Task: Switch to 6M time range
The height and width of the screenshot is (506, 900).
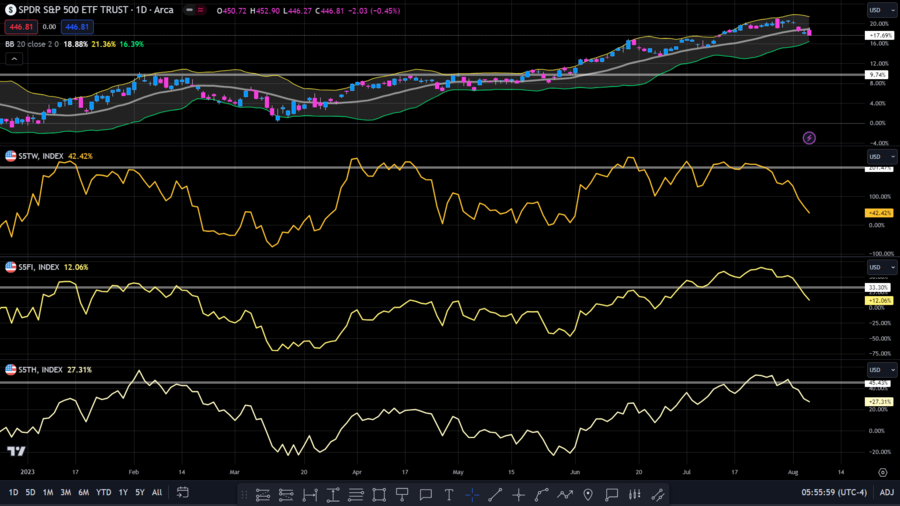Action: 83,492
